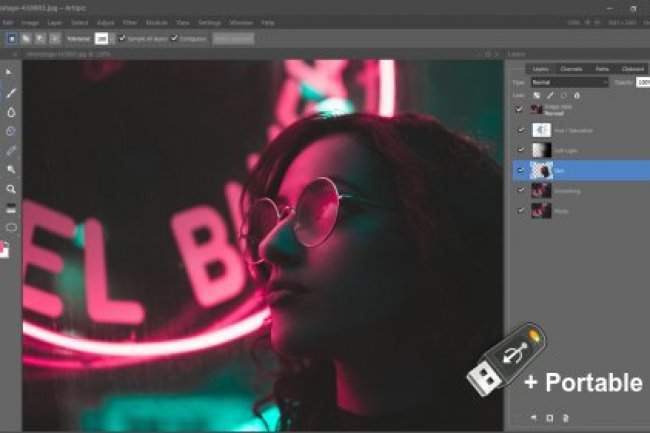Select the Smoothing layer thumbnail
The height and width of the screenshot is (433, 650).
(541, 191)
